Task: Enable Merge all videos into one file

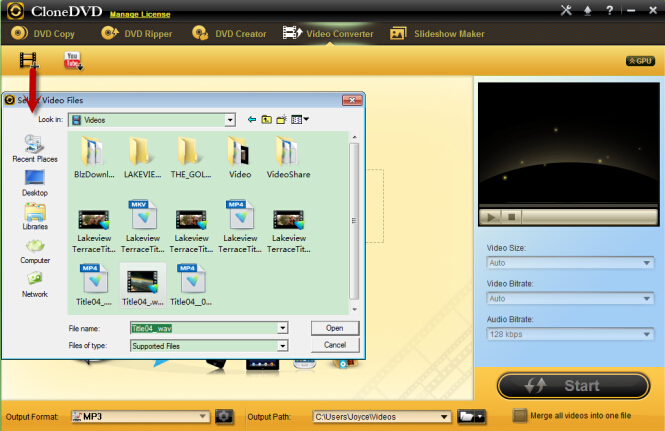Action: tap(520, 416)
